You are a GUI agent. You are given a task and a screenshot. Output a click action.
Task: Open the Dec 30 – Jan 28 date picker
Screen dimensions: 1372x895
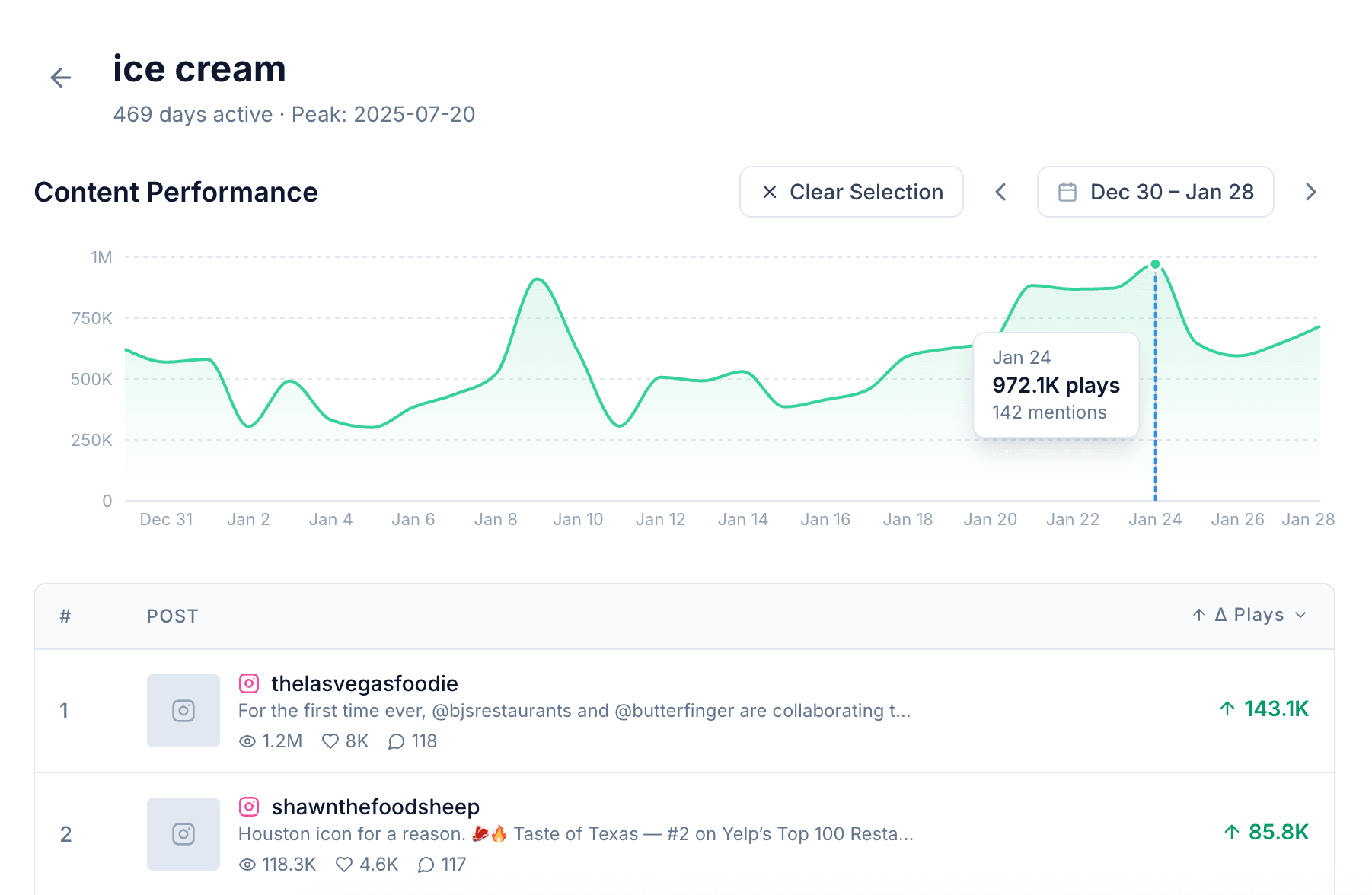click(1155, 192)
